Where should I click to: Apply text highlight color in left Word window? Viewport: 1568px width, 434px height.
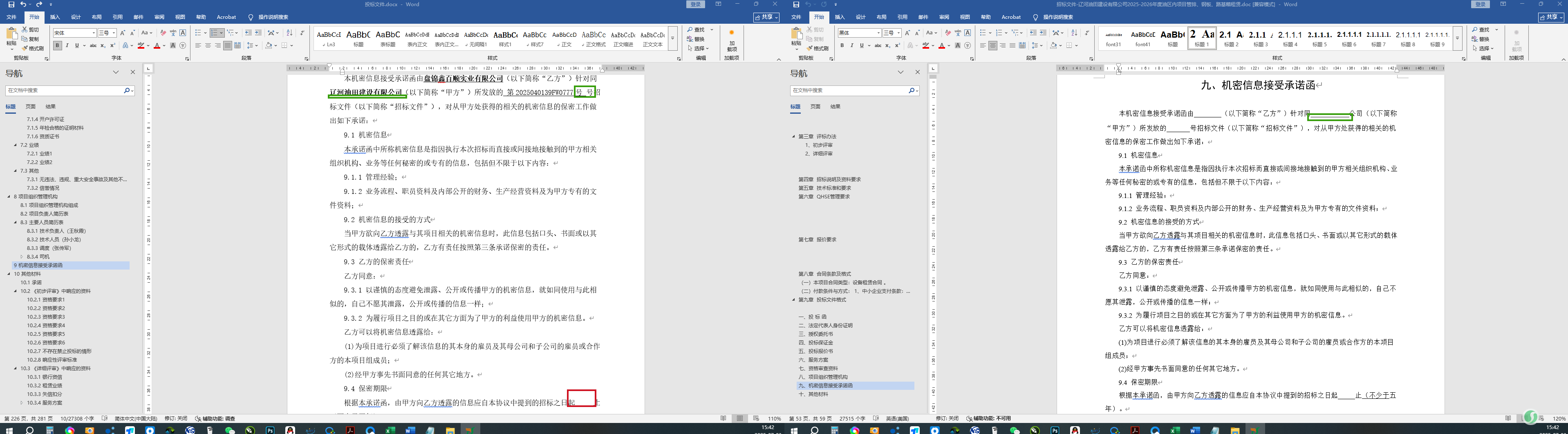tap(141, 45)
